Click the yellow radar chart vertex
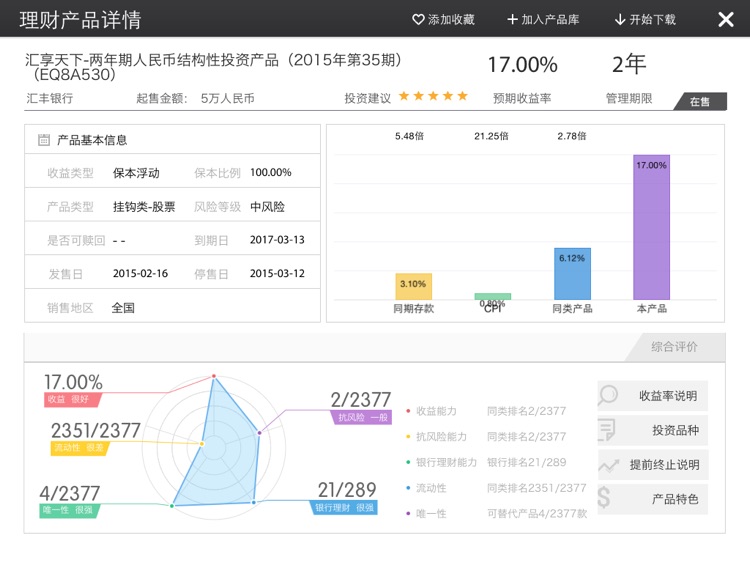 [x=202, y=444]
